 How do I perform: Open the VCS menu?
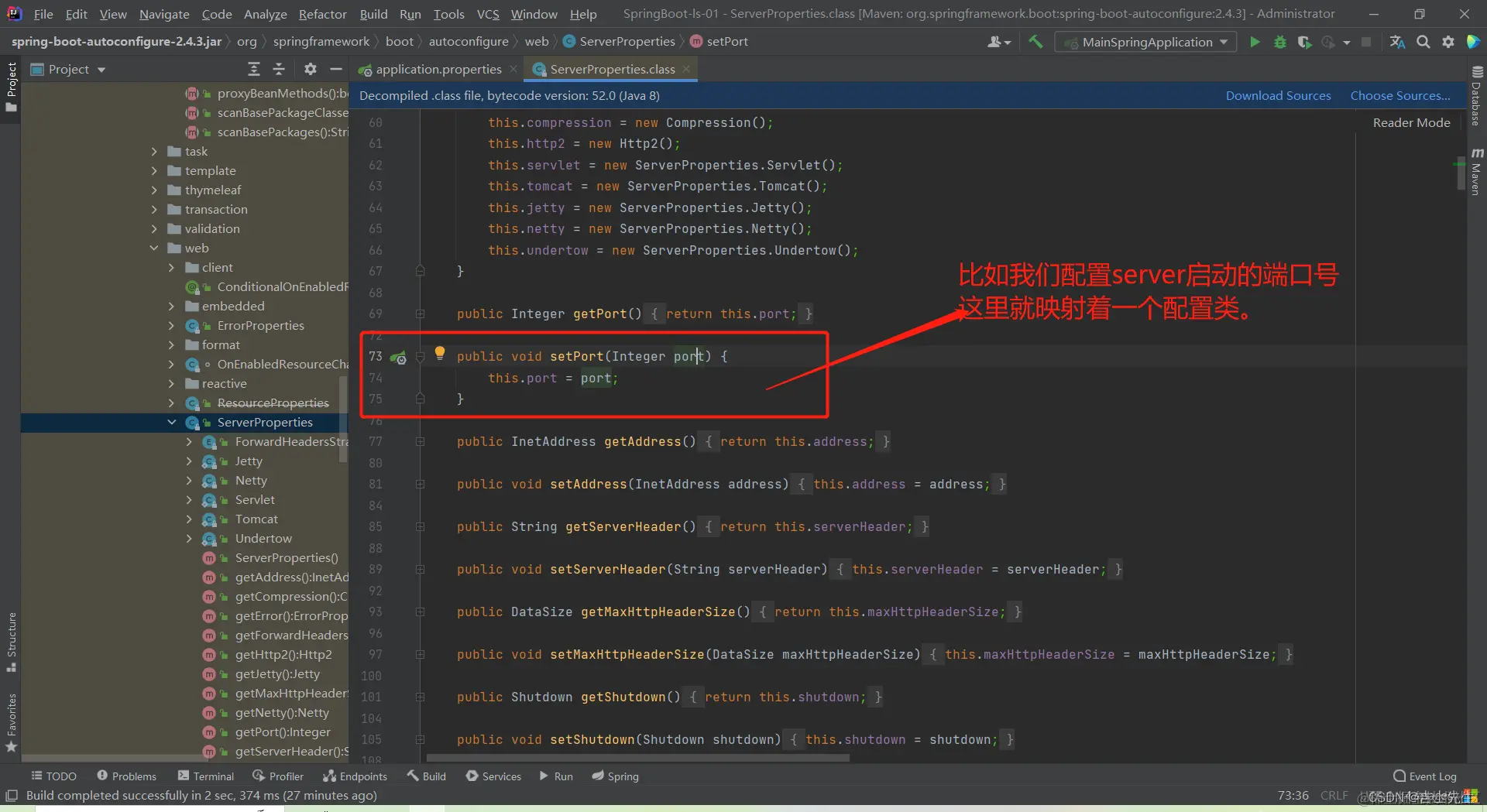488,14
